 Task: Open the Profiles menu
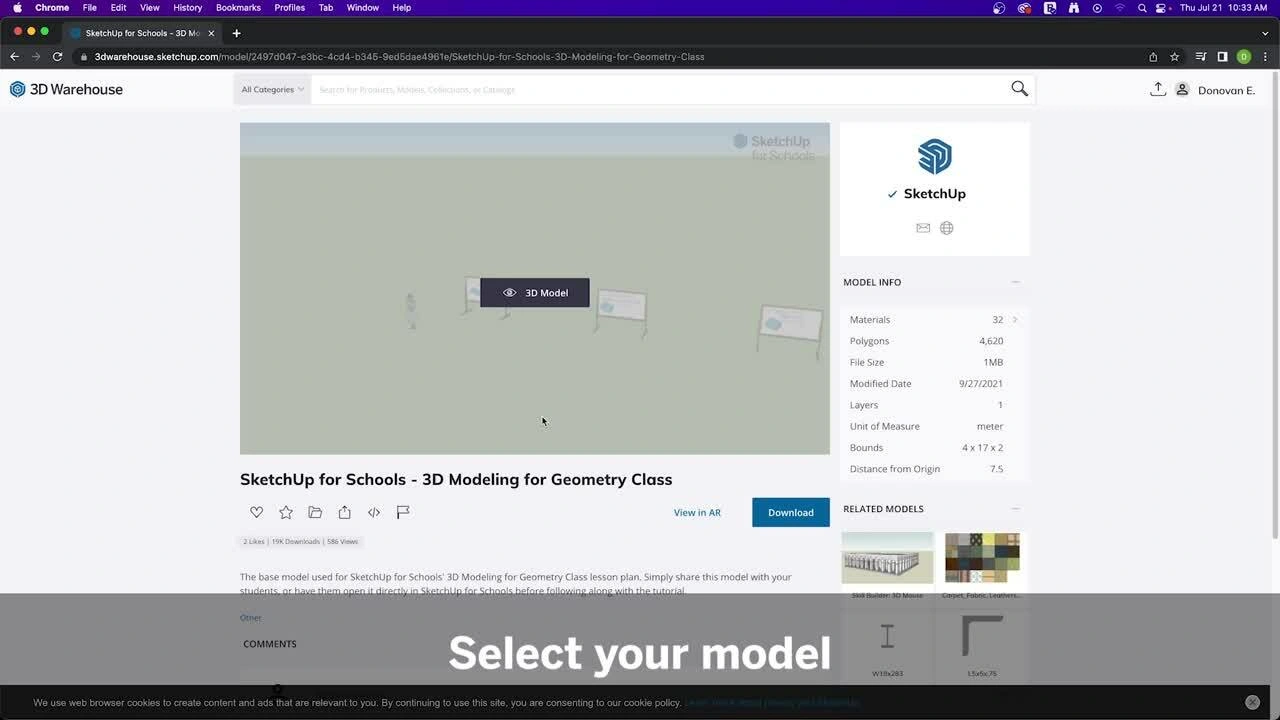click(290, 7)
